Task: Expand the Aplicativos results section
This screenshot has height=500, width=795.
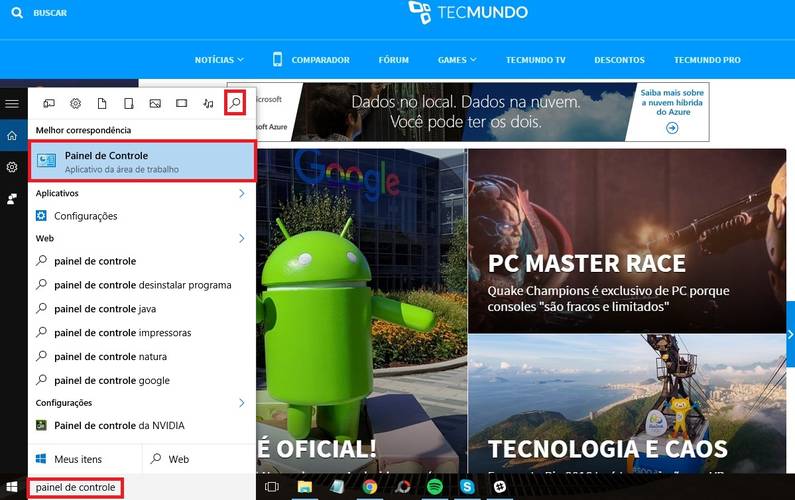Action: (242, 193)
